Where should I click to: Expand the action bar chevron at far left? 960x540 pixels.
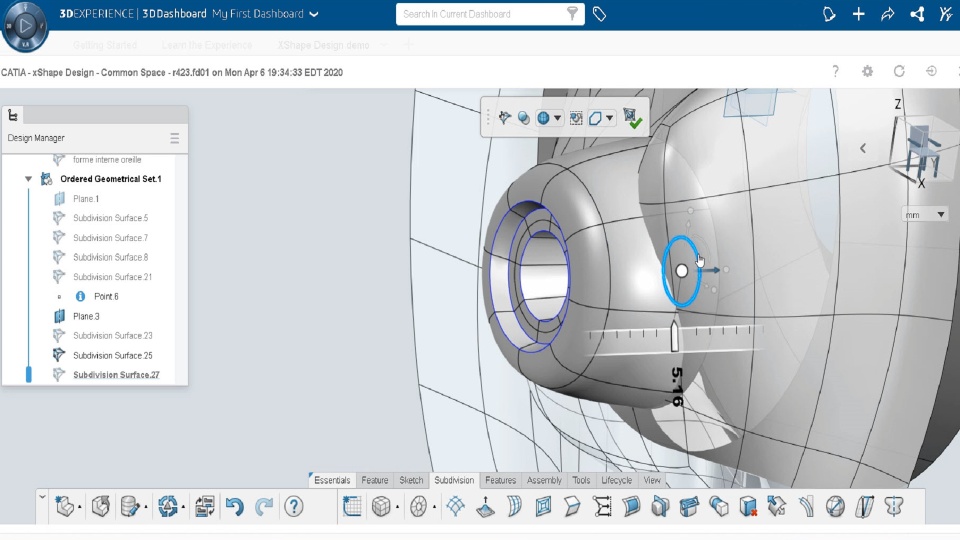tap(42, 497)
